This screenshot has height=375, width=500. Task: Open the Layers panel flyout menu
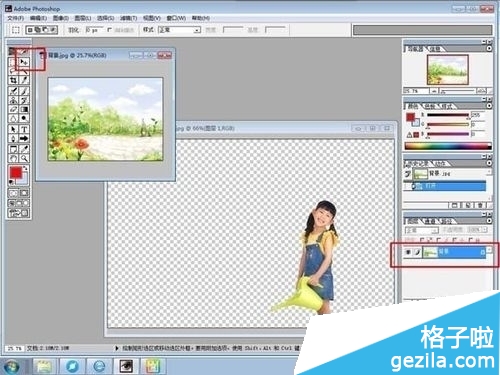(x=489, y=221)
